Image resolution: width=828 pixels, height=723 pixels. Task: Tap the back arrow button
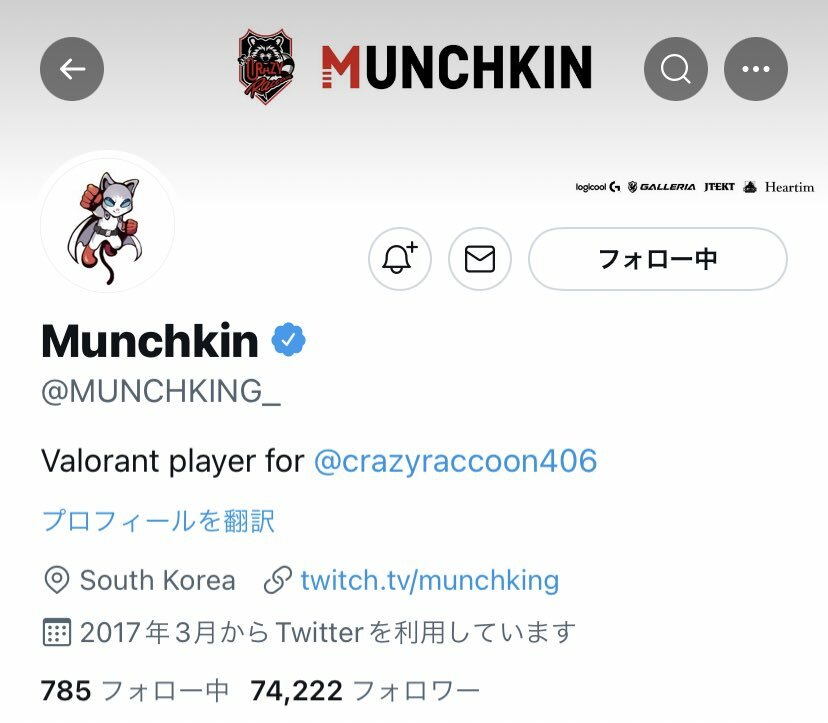(x=72, y=69)
